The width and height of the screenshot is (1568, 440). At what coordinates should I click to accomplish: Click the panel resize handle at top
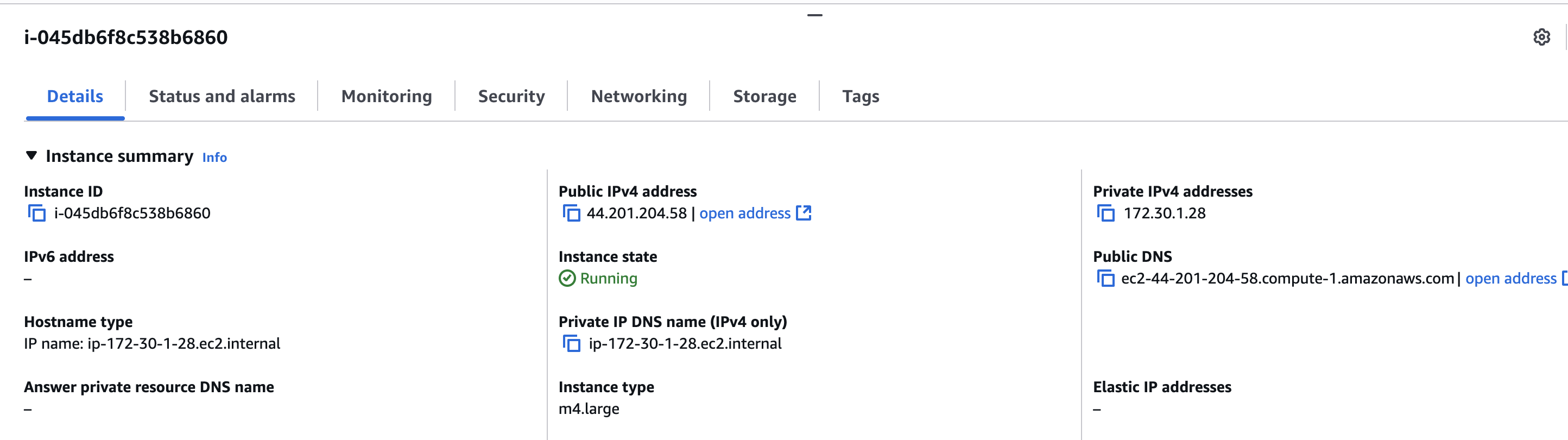tap(814, 15)
